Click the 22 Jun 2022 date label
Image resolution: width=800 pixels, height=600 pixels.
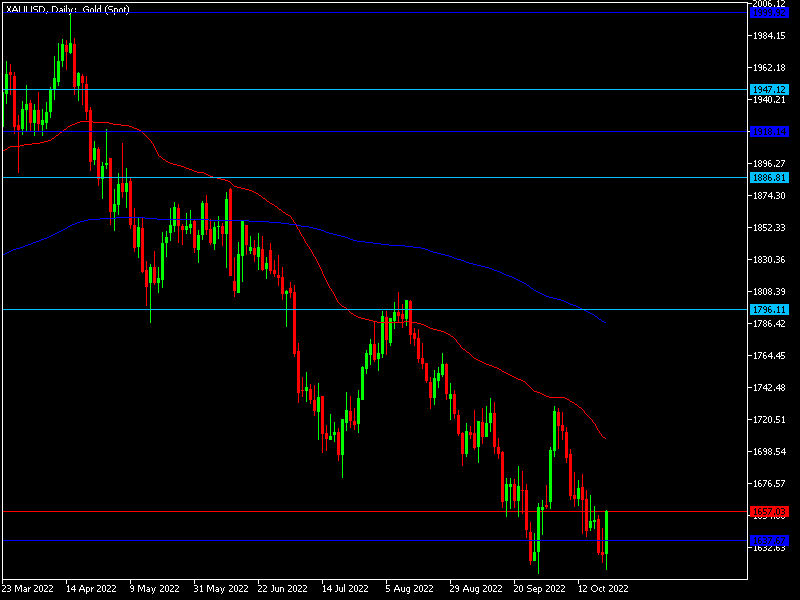tap(283, 589)
